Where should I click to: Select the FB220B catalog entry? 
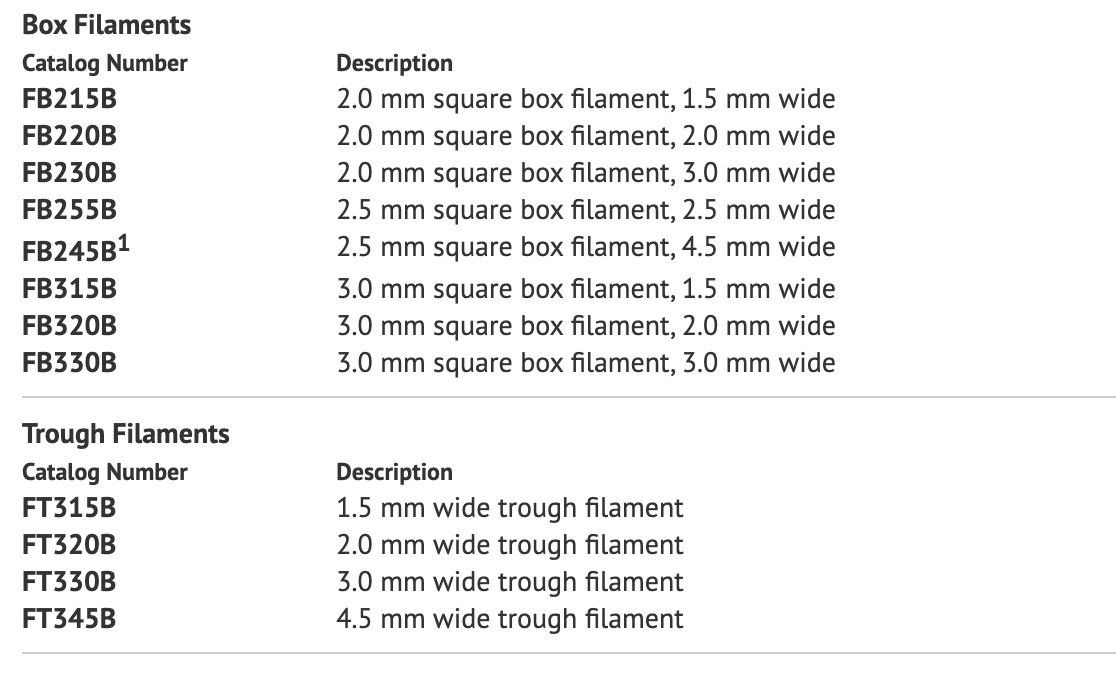tap(69, 136)
